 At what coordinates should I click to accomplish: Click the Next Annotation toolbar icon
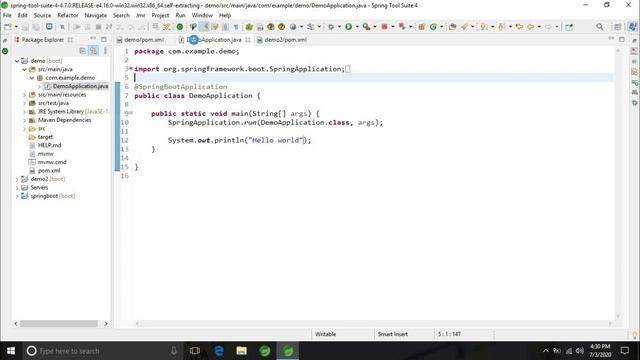point(484,27)
